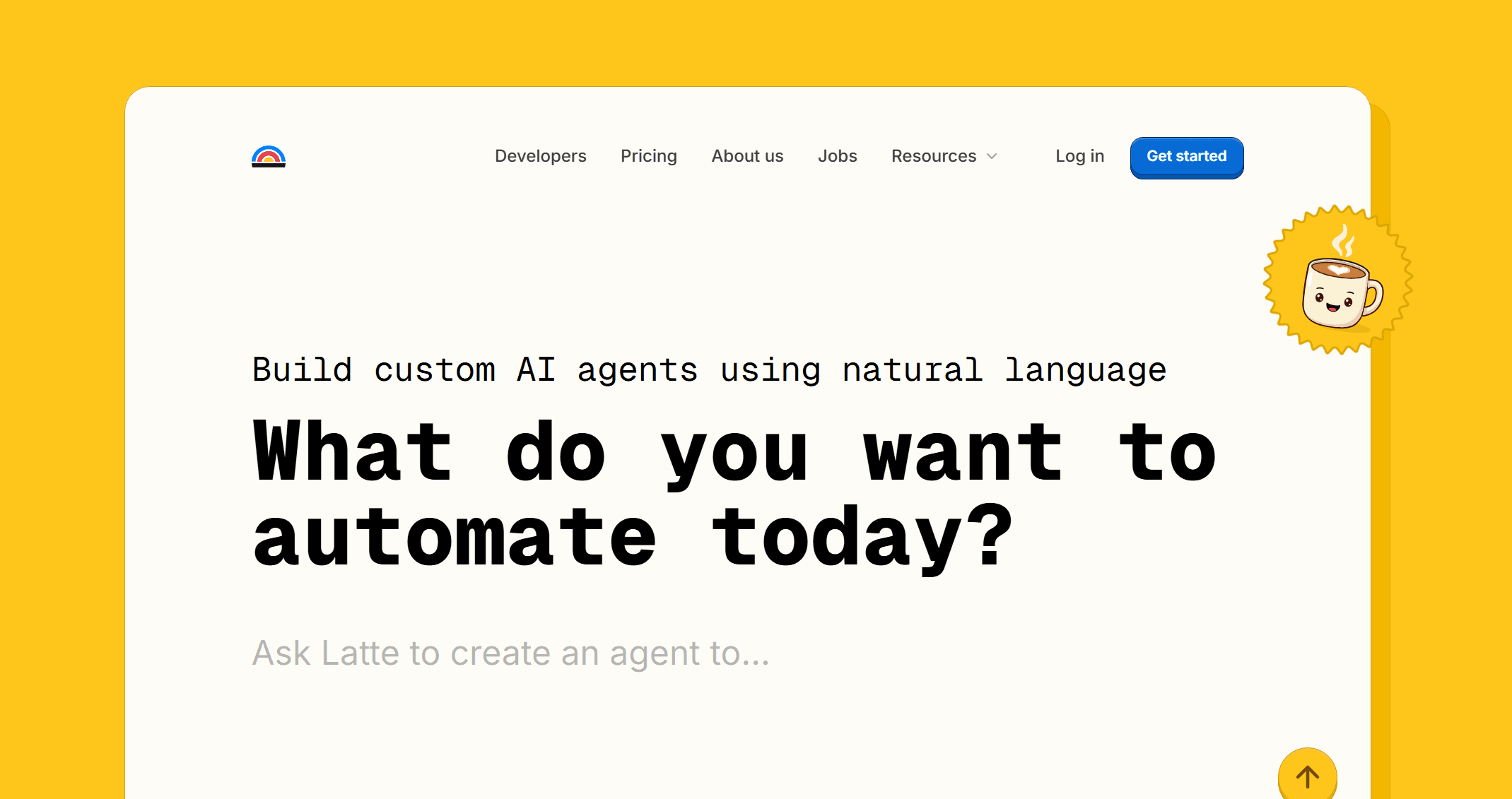Click the word 'today?' in headline

tap(862, 538)
